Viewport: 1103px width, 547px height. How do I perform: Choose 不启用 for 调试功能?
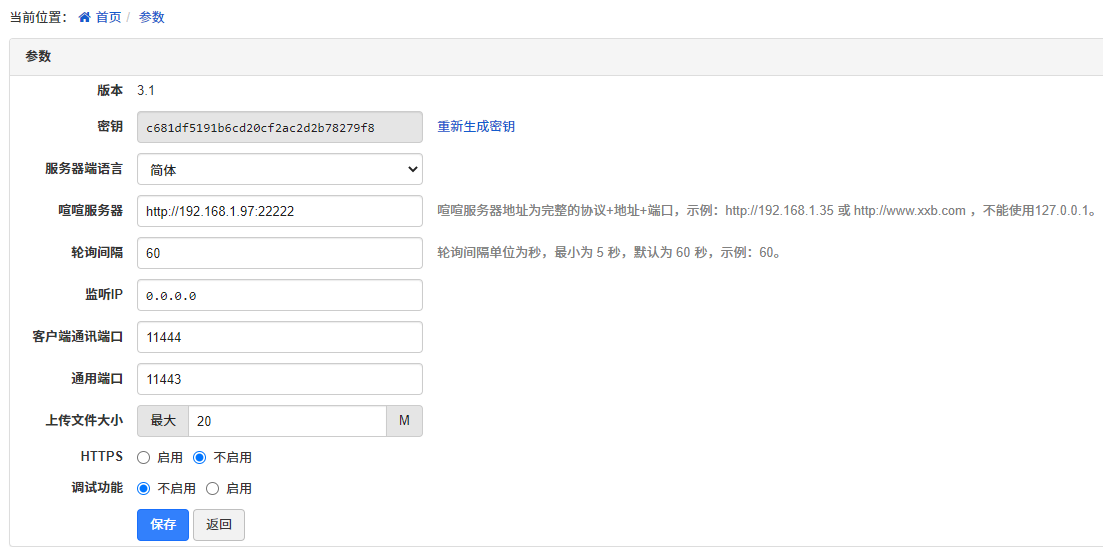point(143,489)
